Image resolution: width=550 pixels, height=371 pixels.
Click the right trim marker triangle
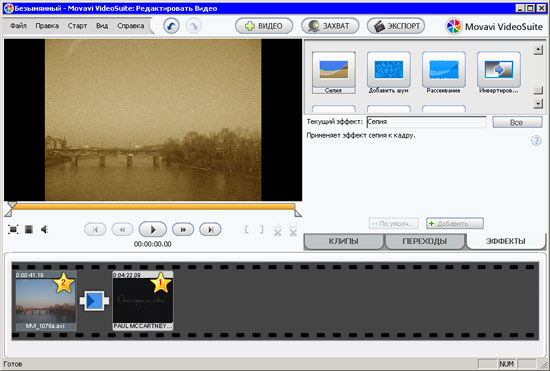click(298, 213)
